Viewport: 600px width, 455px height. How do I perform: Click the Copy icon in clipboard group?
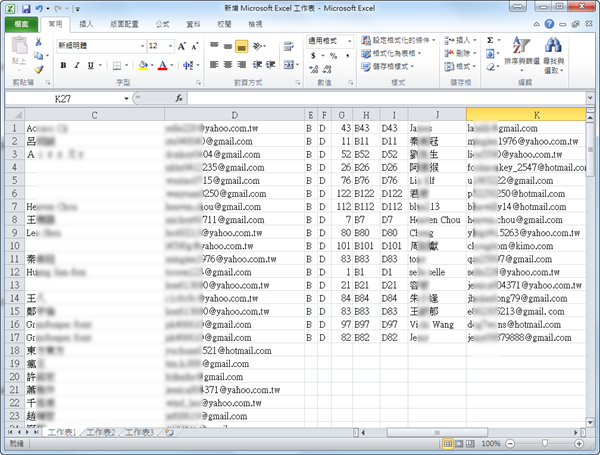click(38, 56)
